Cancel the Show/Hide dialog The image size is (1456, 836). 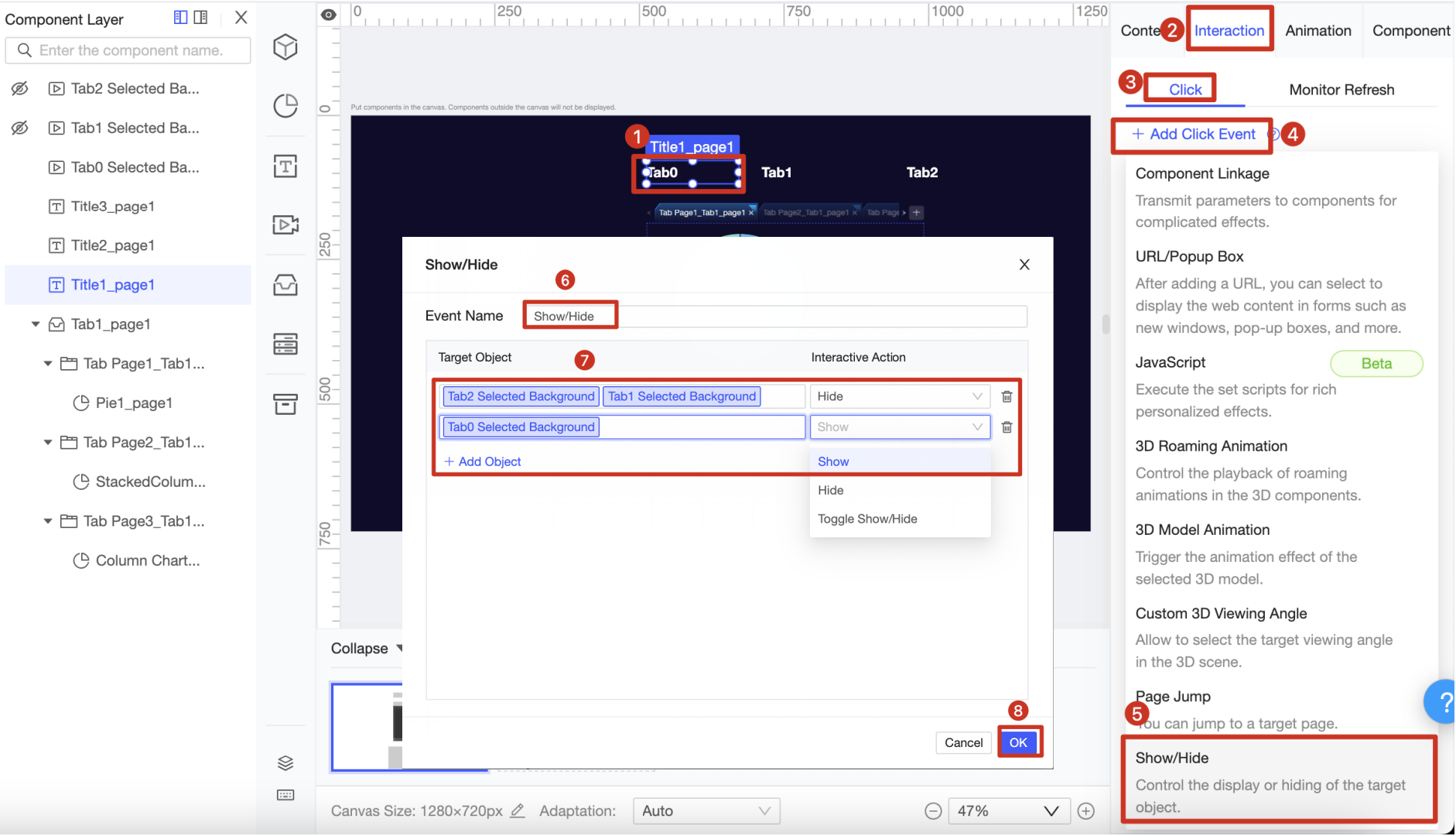click(963, 742)
